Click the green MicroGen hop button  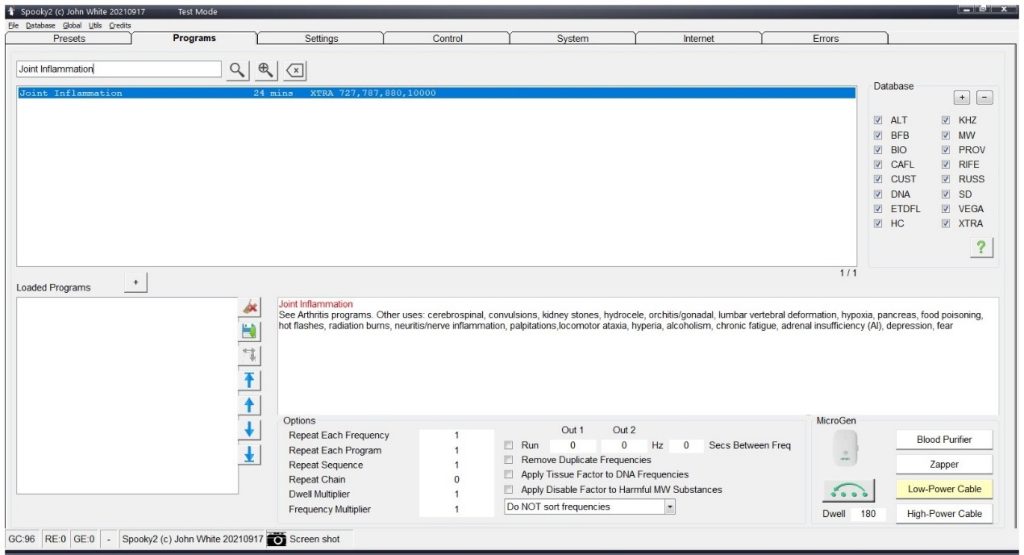pyautogui.click(x=847, y=490)
